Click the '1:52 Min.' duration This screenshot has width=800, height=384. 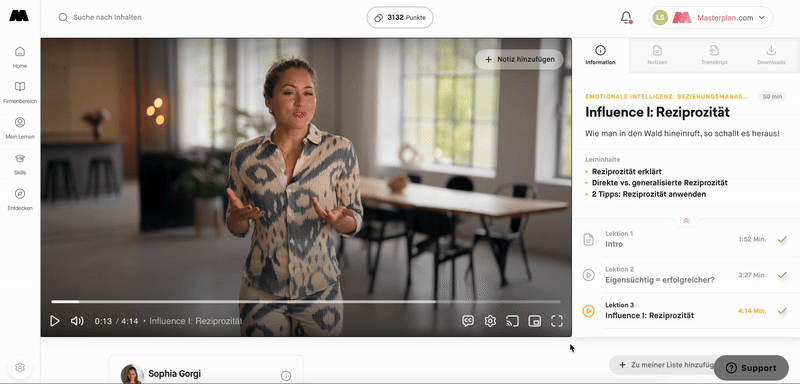[x=752, y=239]
